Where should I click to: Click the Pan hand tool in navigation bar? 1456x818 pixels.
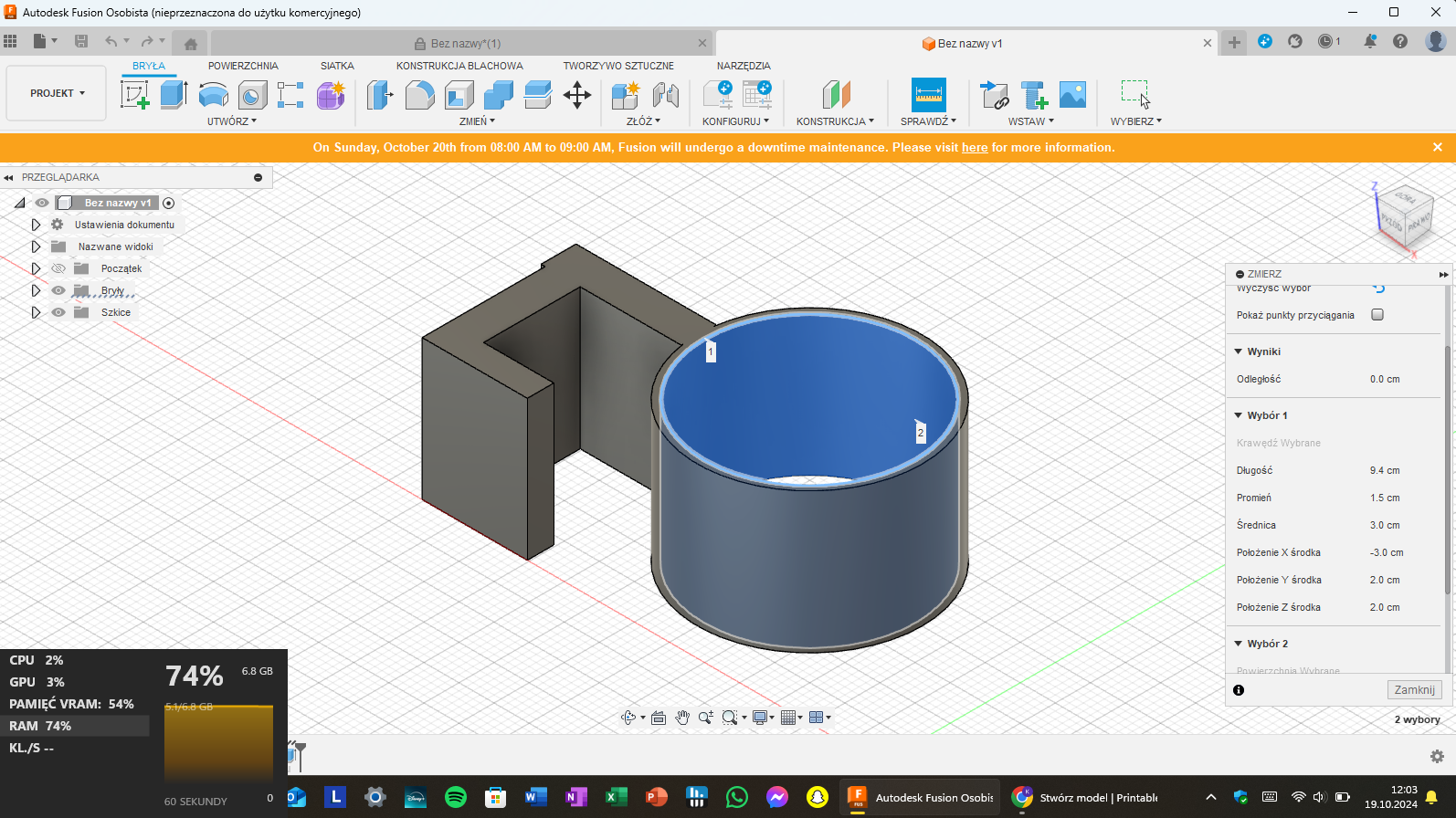(682, 718)
